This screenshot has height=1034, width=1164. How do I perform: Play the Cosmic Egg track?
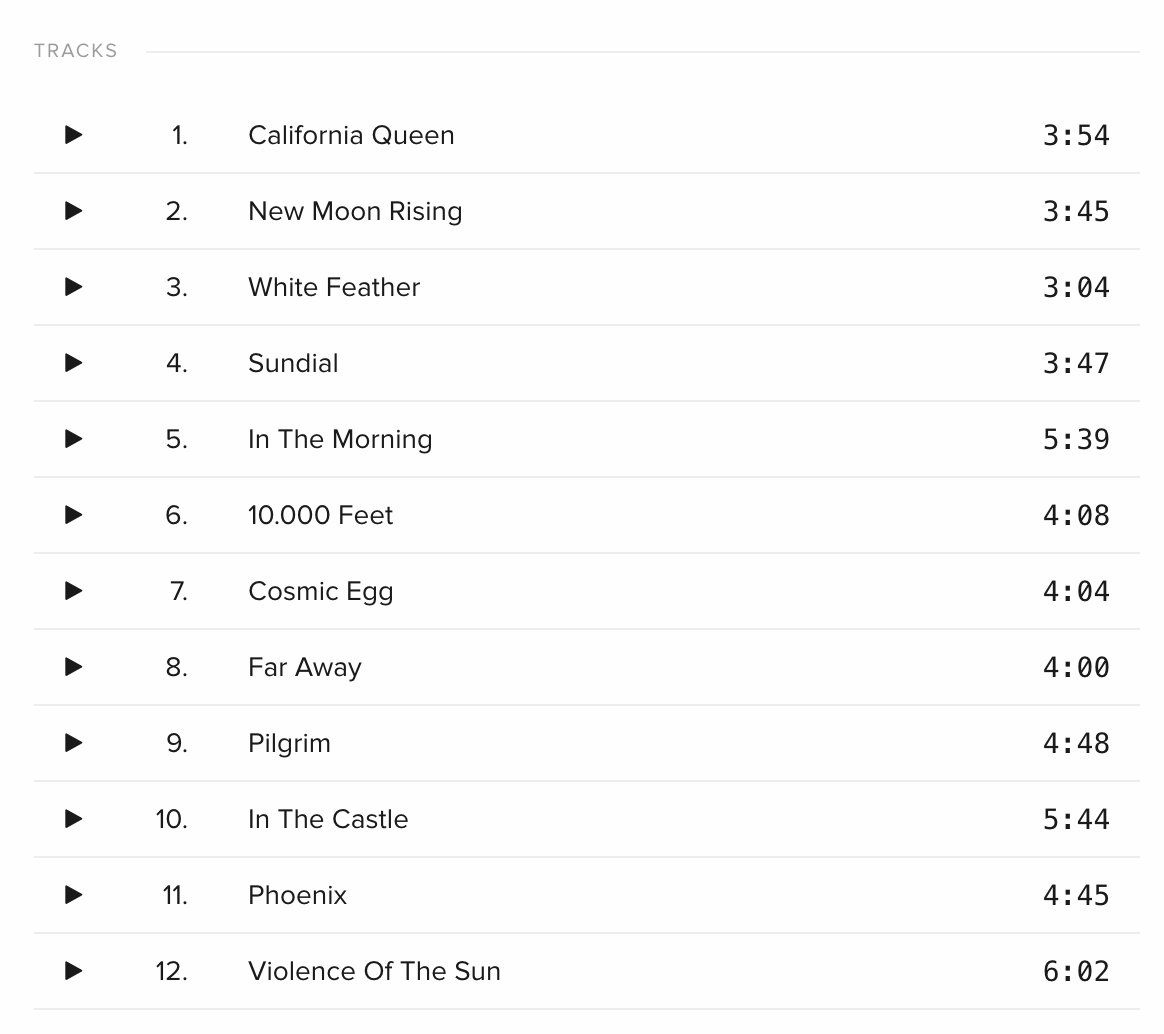point(73,591)
